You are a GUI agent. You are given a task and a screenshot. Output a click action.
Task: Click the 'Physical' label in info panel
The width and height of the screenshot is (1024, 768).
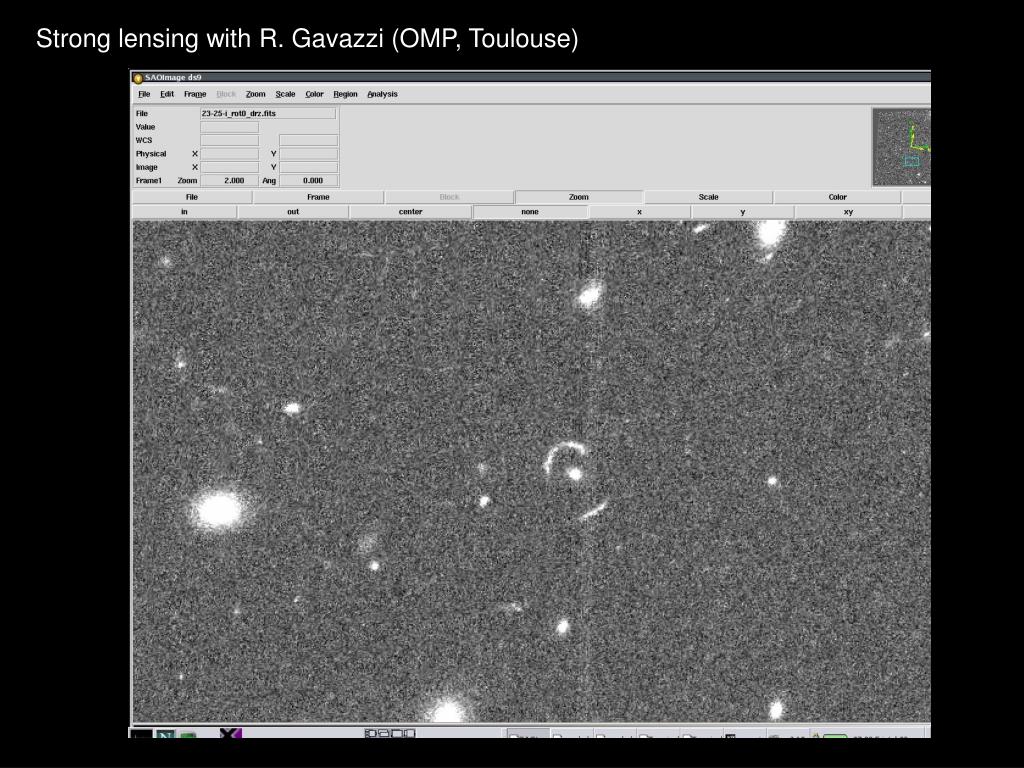point(151,153)
